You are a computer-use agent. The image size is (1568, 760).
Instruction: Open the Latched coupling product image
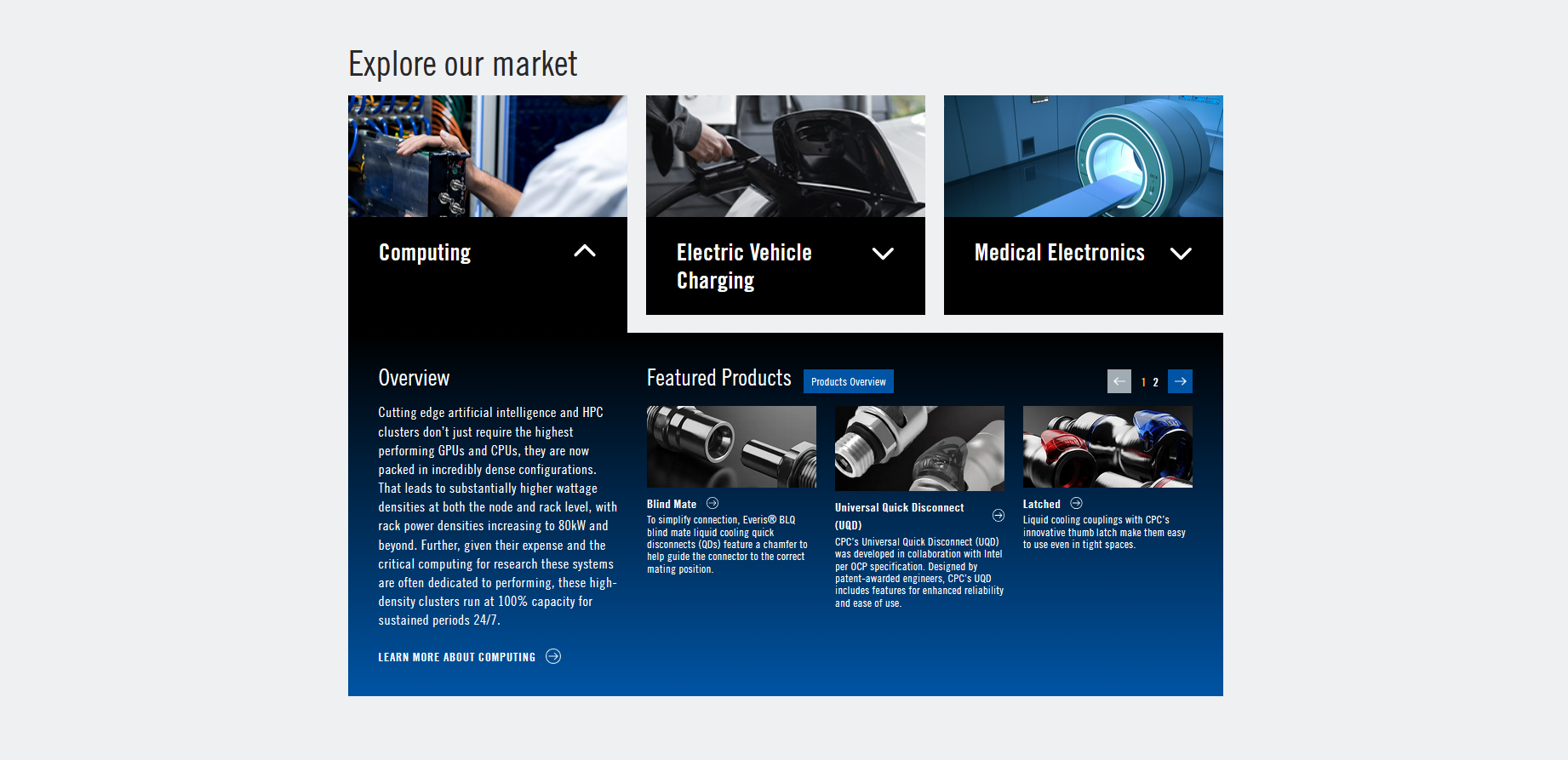point(1107,447)
